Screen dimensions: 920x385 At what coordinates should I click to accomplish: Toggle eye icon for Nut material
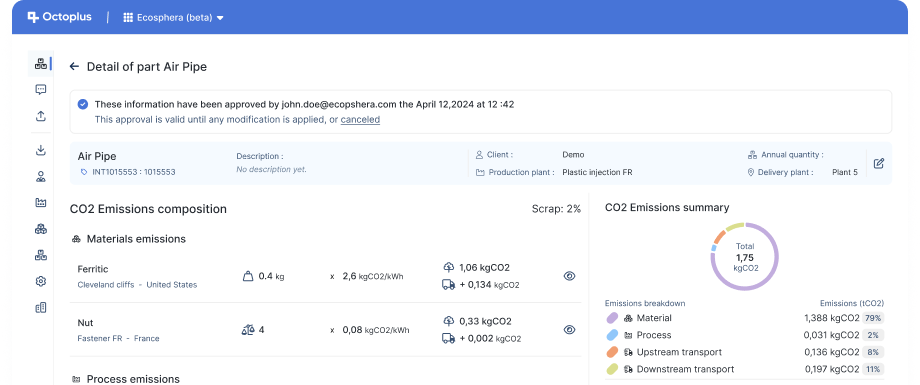pos(569,330)
